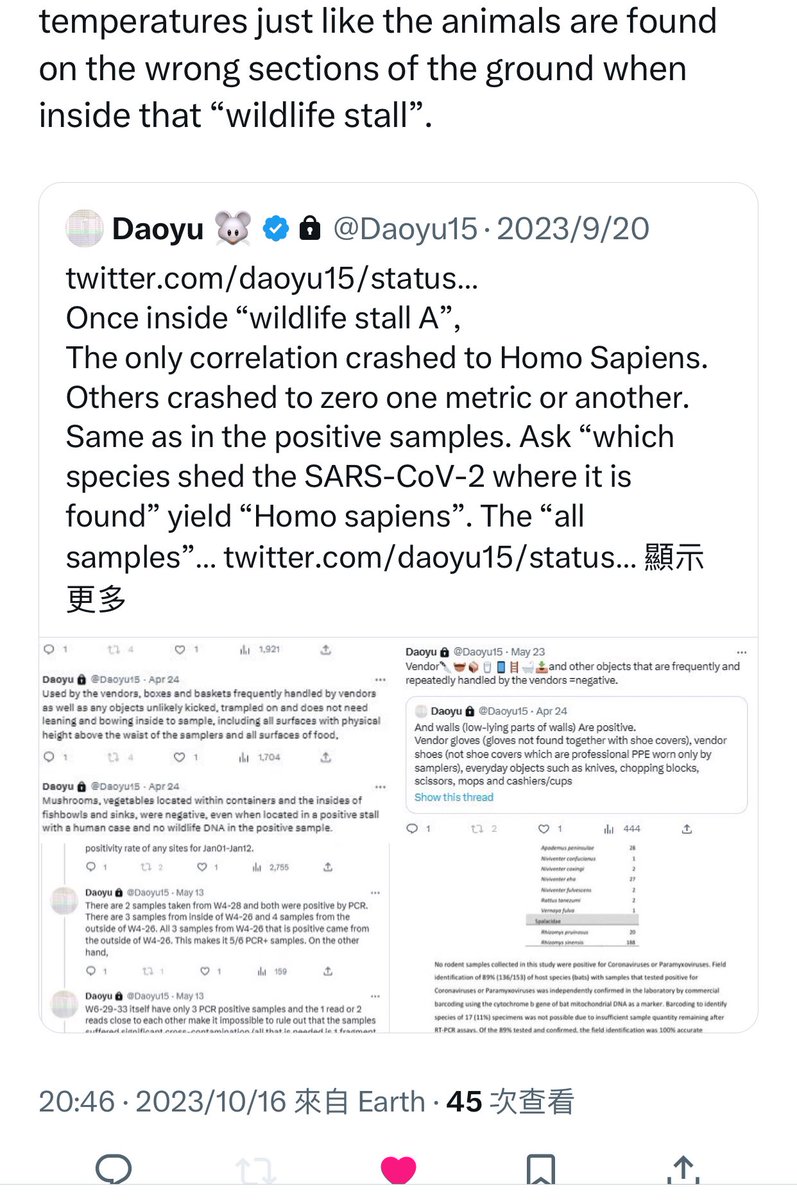Open the @Daoyu15 handle
Image resolution: width=797 pixels, height=1200 pixels.
tap(404, 229)
